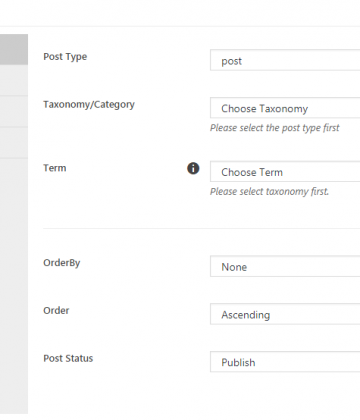
Task: Open the OrderBy dropdown set to None
Action: pyautogui.click(x=285, y=266)
